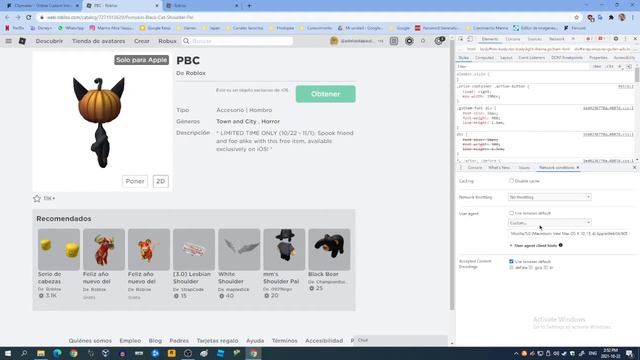Open the Town and City genre link
Screen dimensions: 640x360
coord(236,122)
